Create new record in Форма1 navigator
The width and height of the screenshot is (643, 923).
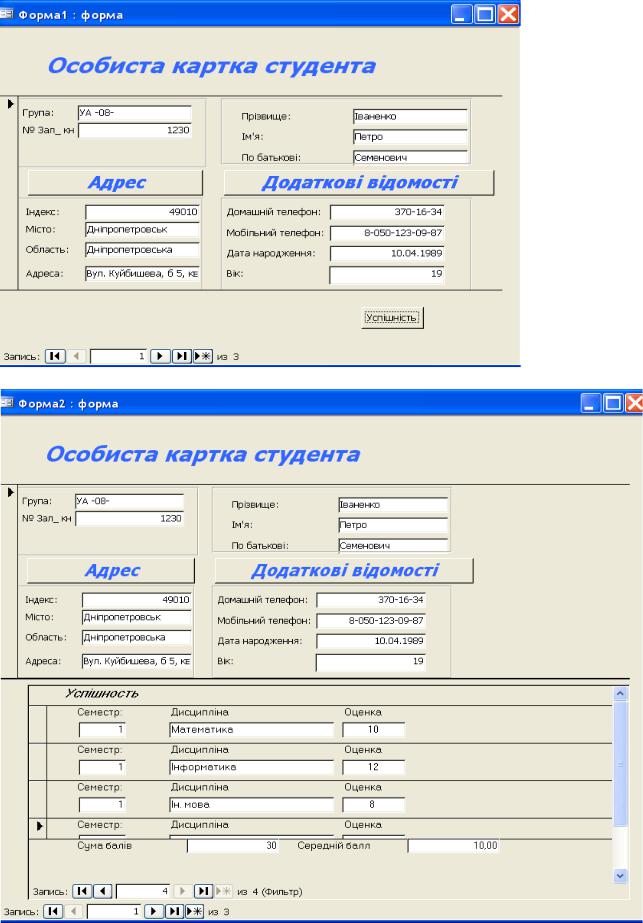(x=203, y=356)
